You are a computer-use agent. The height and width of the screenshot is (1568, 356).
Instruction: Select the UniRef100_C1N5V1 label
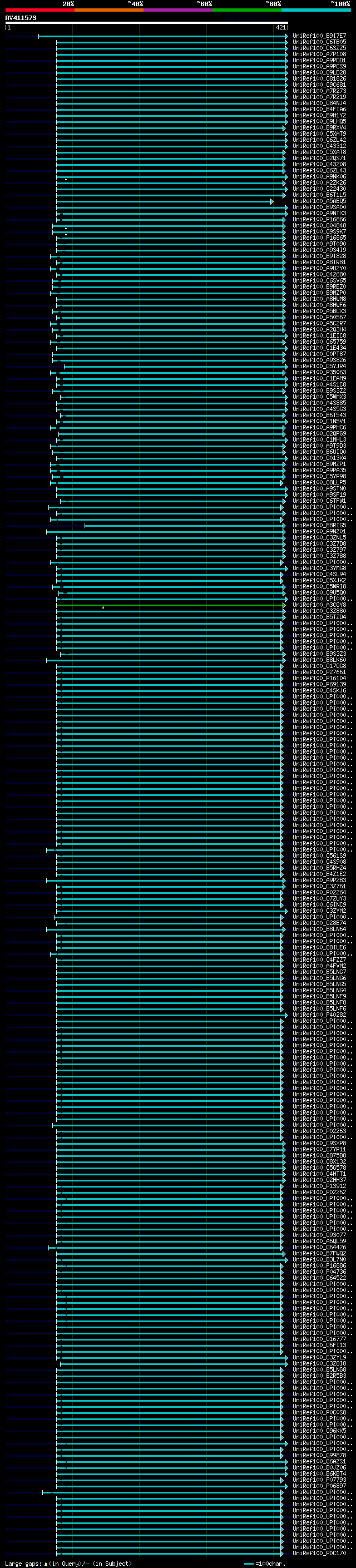319,421
